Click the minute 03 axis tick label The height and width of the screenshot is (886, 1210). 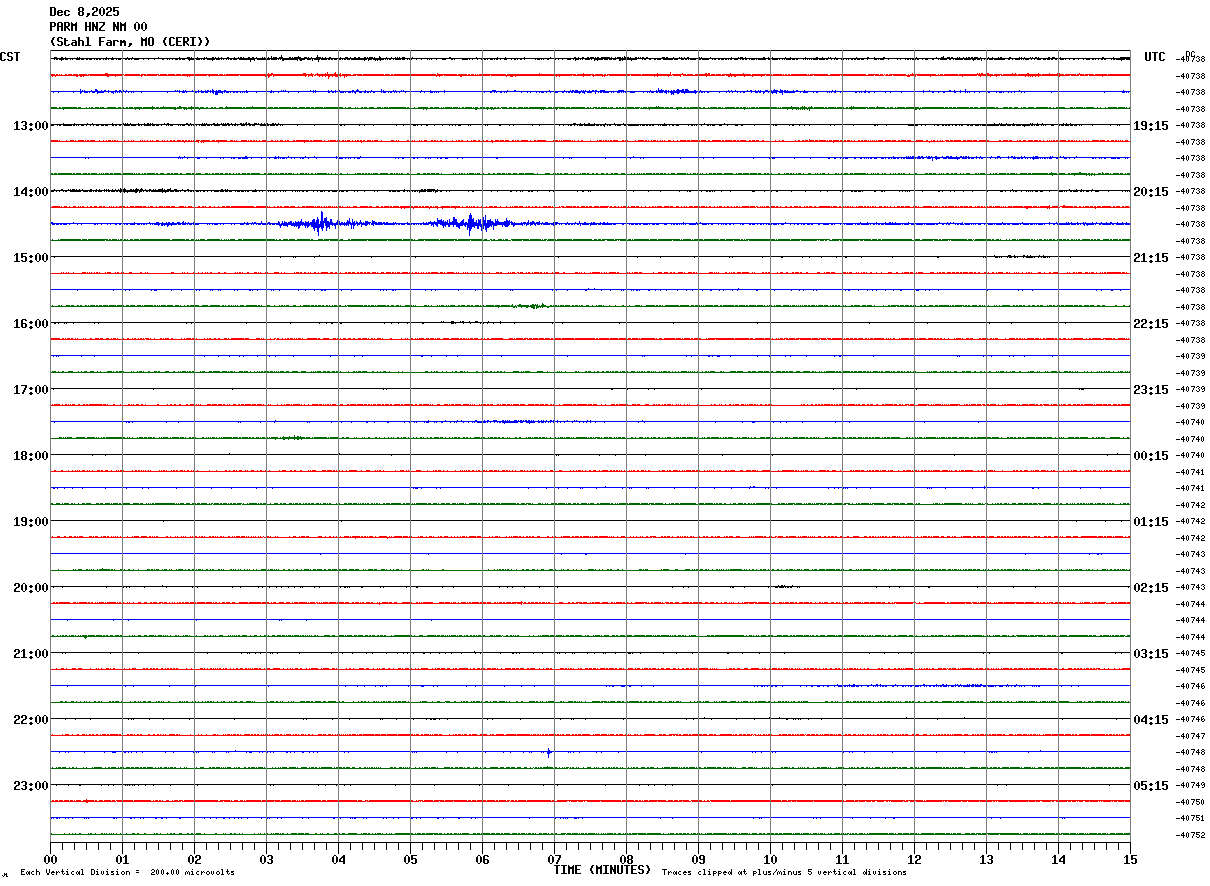coord(266,859)
